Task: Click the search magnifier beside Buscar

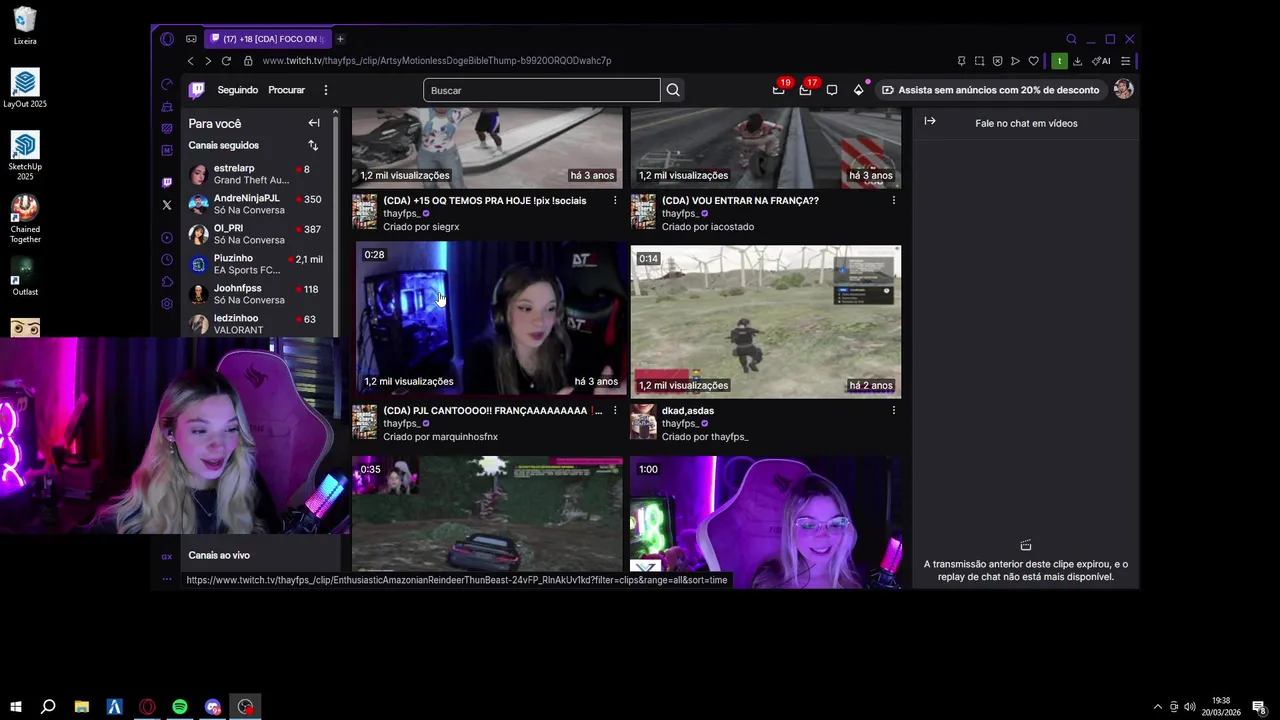Action: [x=673, y=90]
